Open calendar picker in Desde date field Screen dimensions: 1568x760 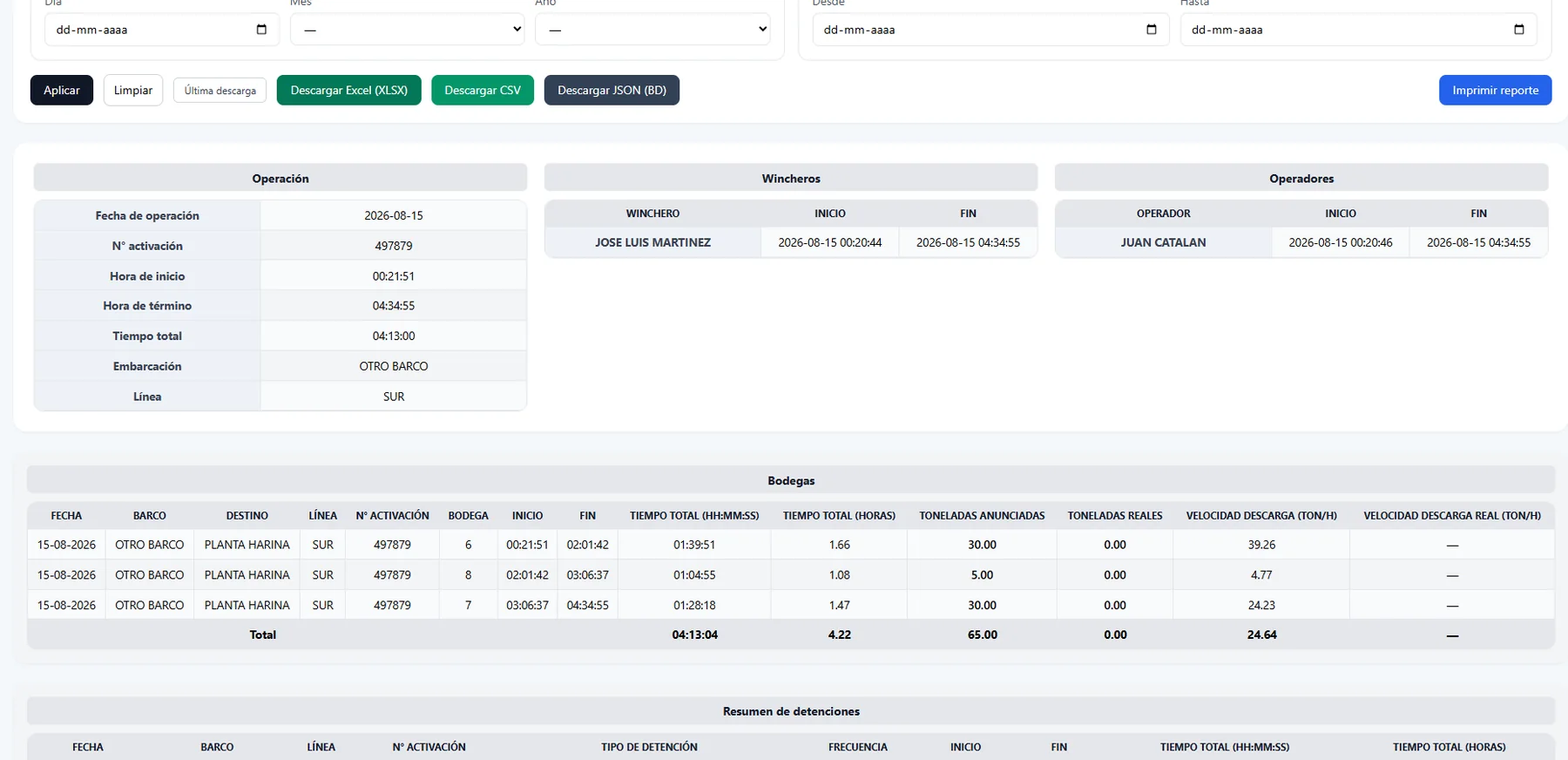[x=1152, y=30]
